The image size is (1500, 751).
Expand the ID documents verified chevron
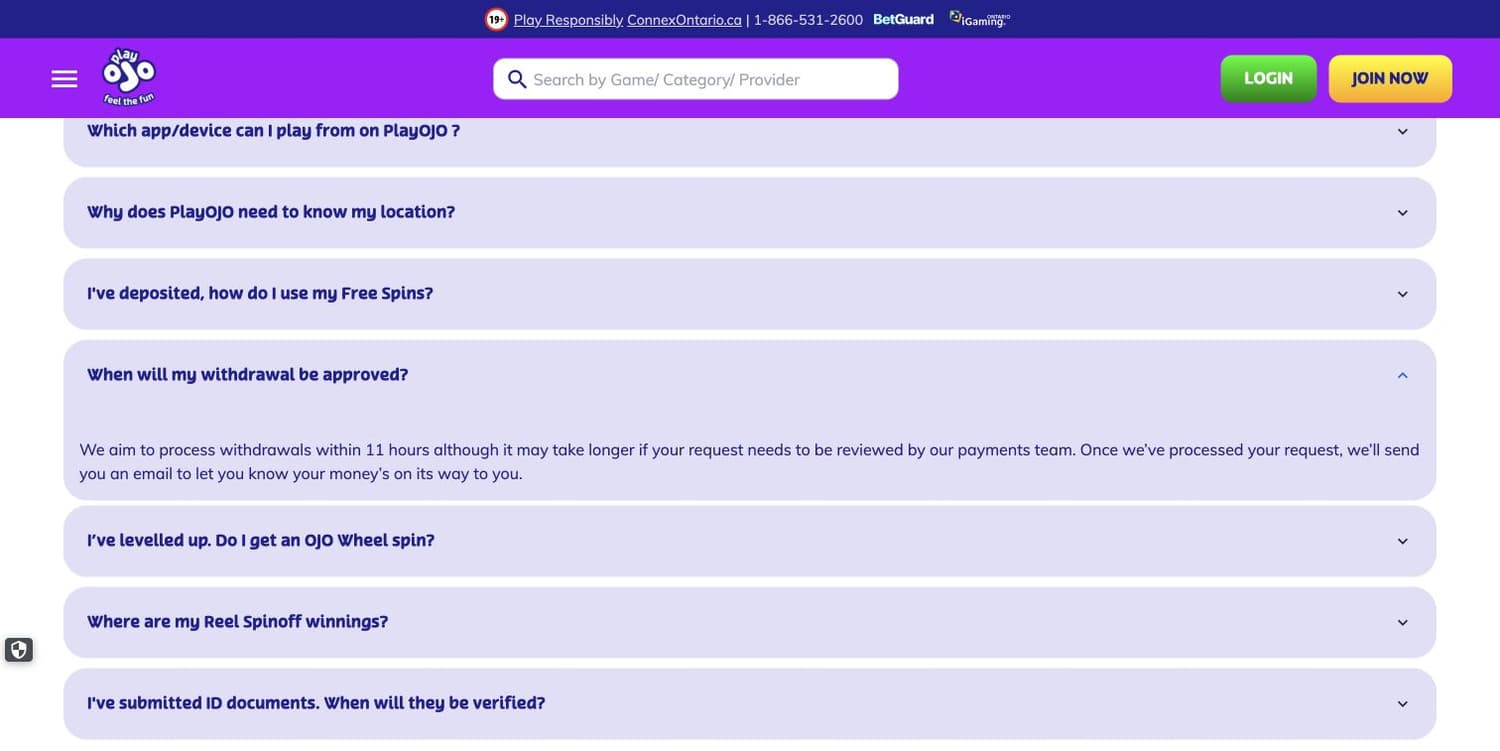pyautogui.click(x=1402, y=704)
